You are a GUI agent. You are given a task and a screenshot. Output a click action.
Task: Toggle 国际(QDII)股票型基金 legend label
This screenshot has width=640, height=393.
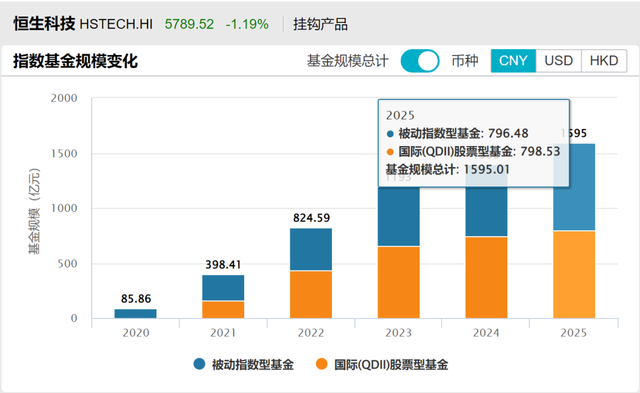tap(391, 364)
